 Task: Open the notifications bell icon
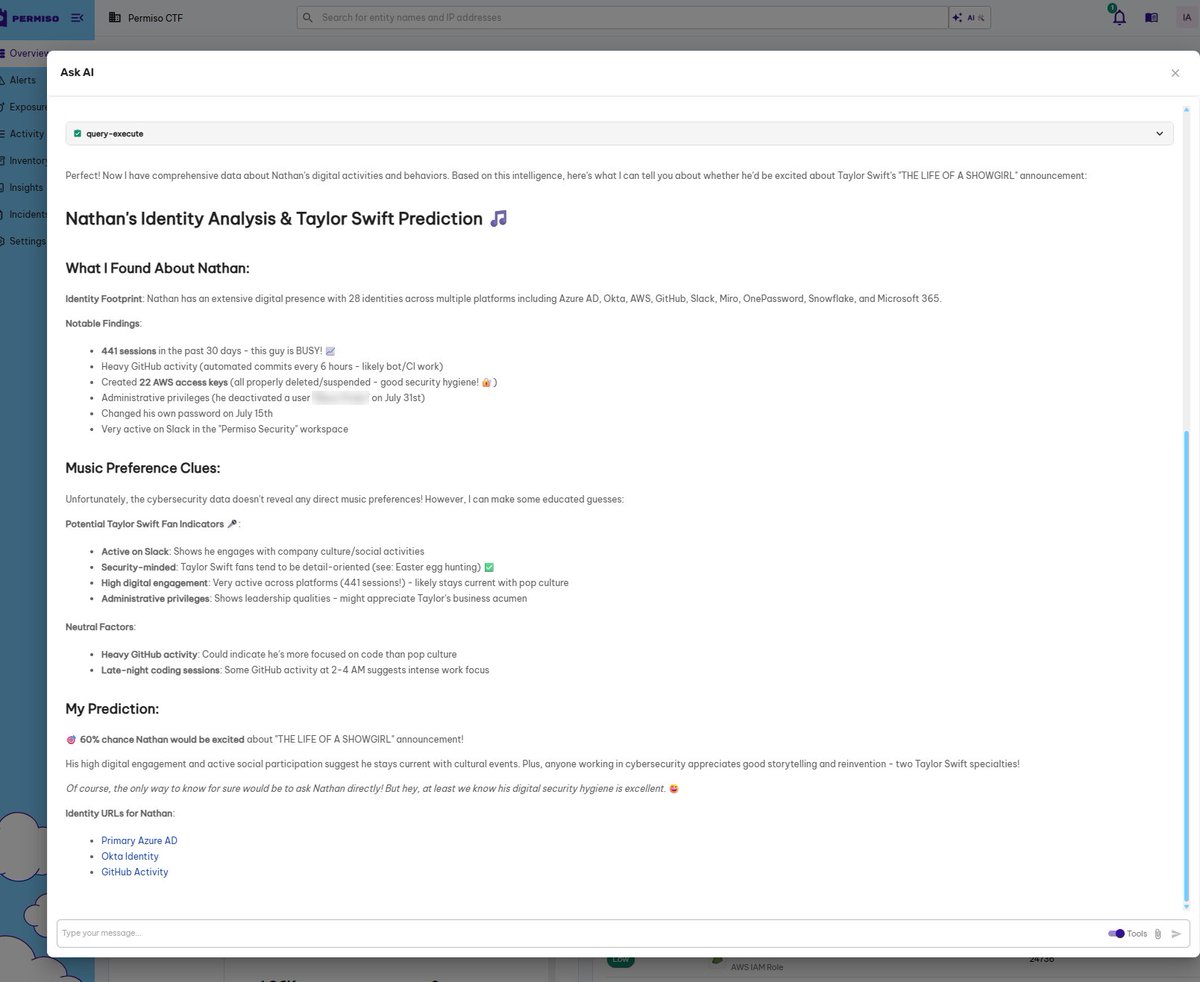(x=1119, y=17)
